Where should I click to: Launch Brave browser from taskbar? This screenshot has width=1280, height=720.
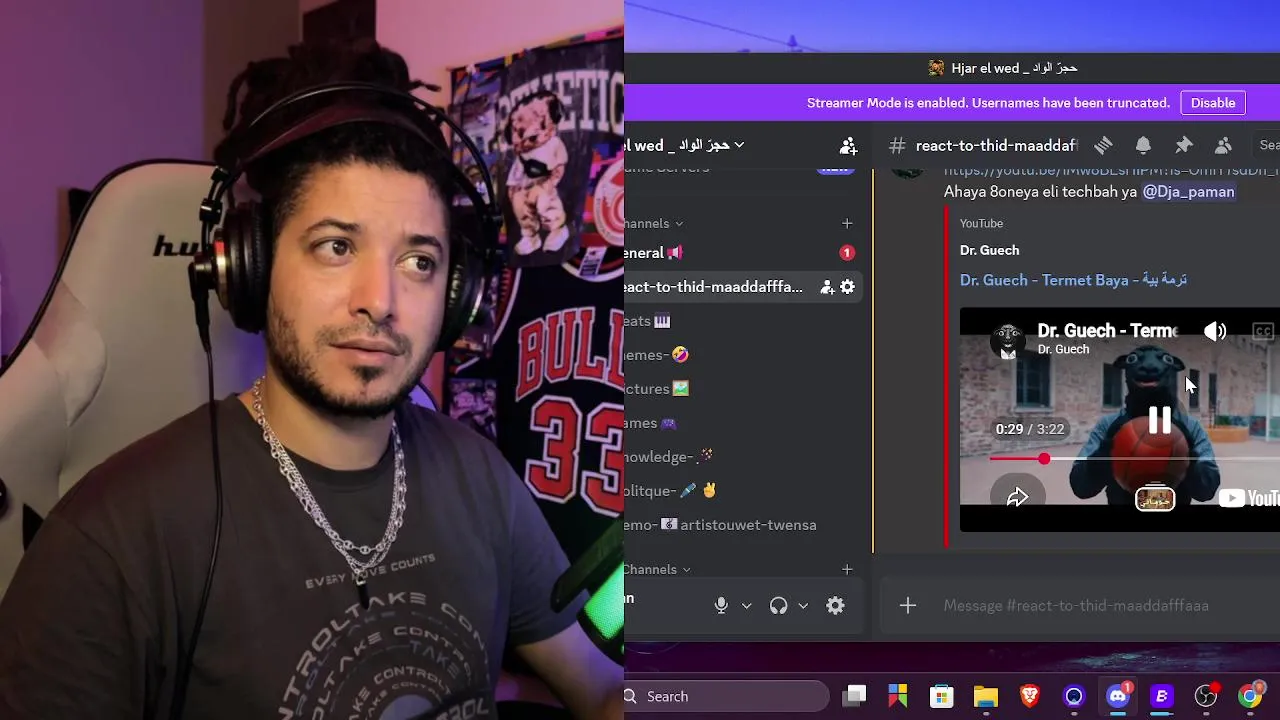pos(1029,696)
